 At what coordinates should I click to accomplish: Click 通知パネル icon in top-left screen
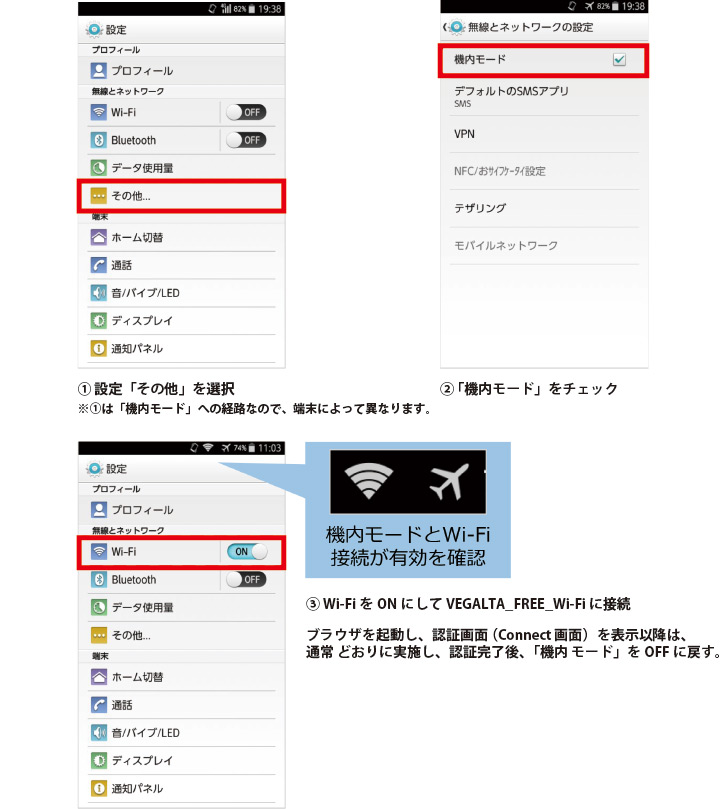tap(98, 348)
